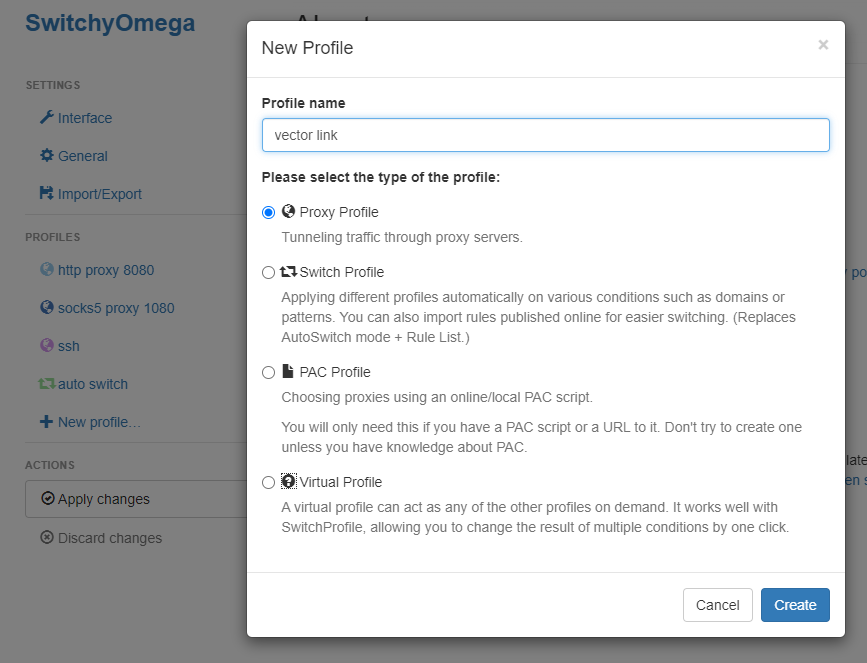
Task: Click the Create button
Action: (795, 605)
